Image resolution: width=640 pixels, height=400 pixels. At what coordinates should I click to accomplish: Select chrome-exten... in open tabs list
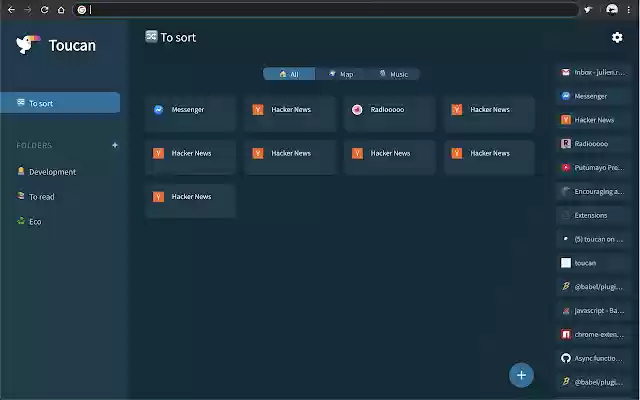(x=593, y=334)
